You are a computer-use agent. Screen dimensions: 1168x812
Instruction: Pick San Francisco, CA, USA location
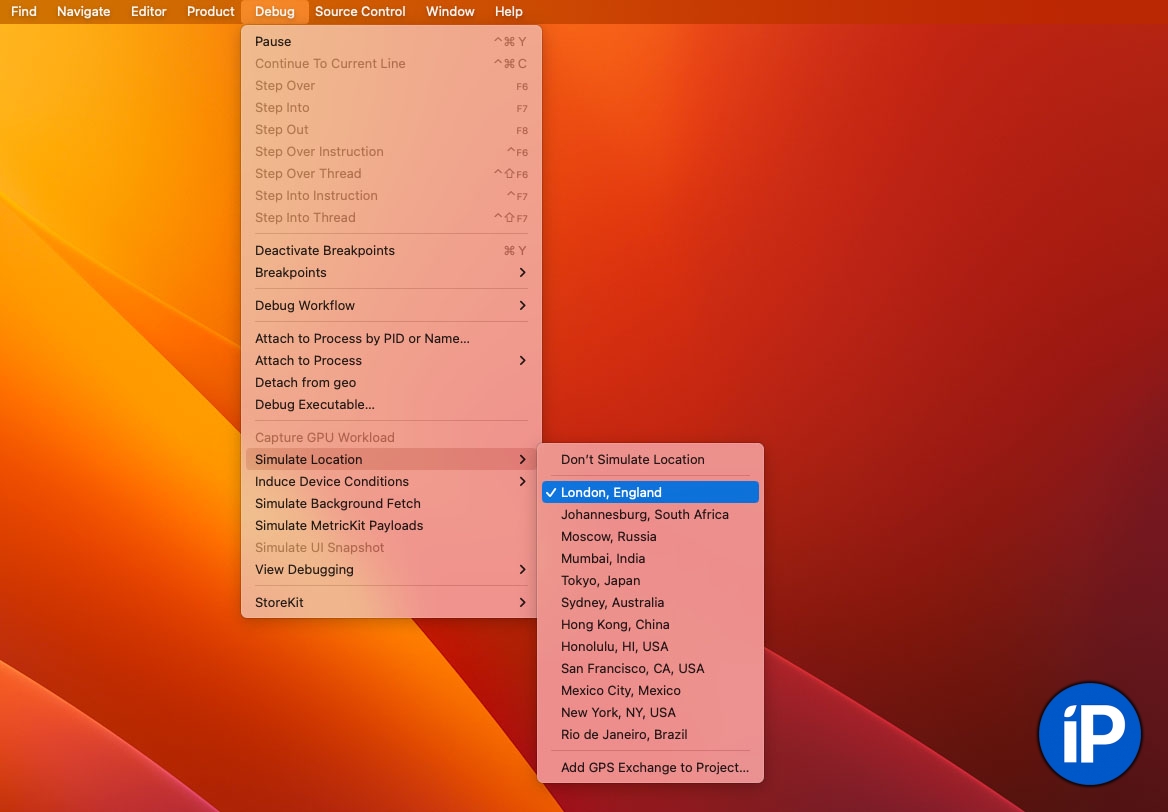[632, 669]
